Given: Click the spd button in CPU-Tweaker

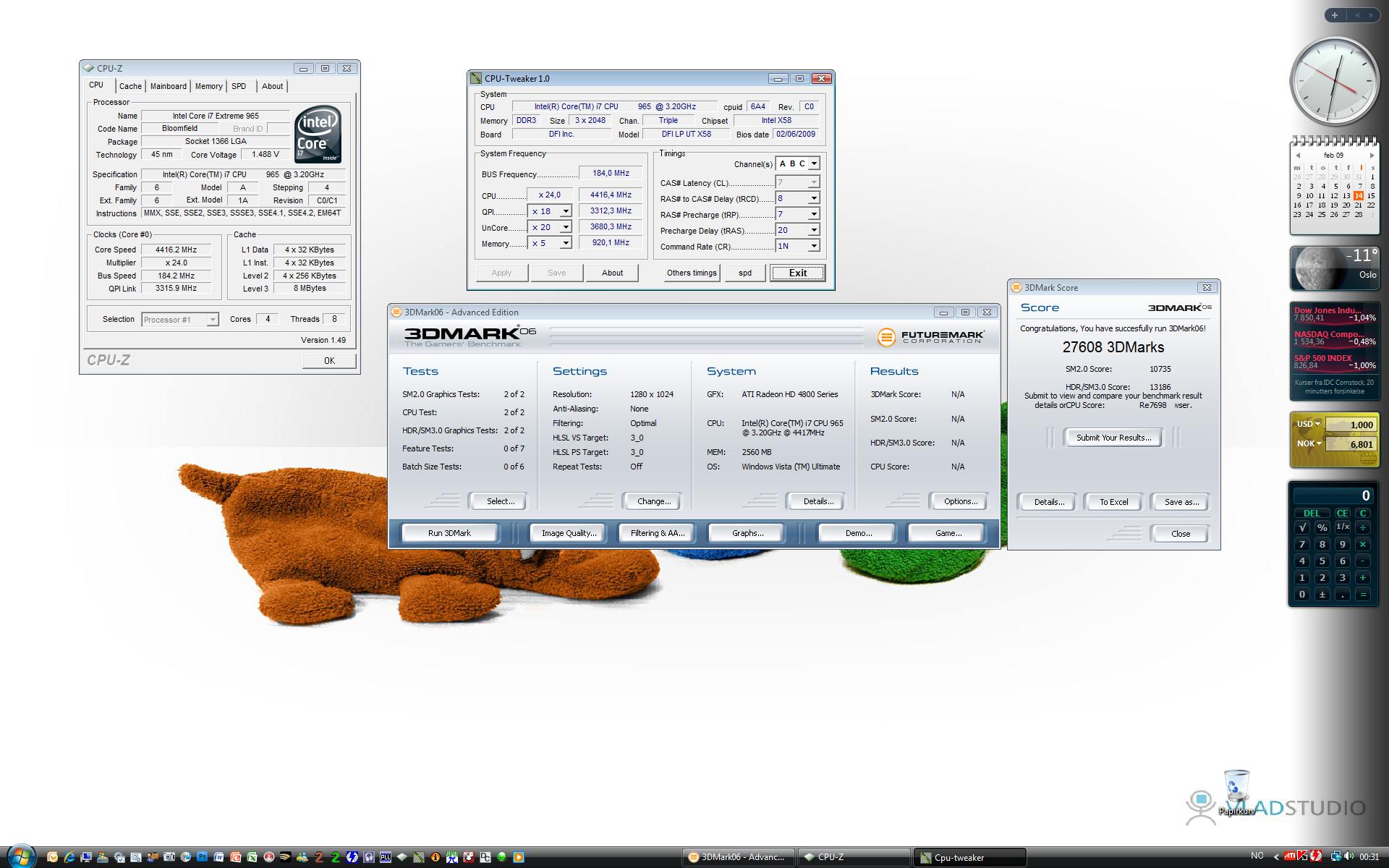Looking at the screenshot, I should [x=745, y=273].
